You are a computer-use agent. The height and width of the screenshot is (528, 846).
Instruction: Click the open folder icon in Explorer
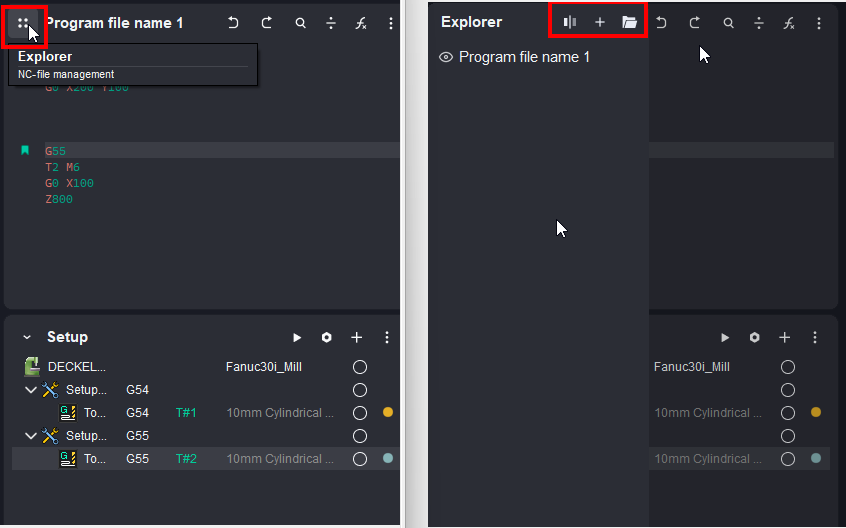[629, 22]
